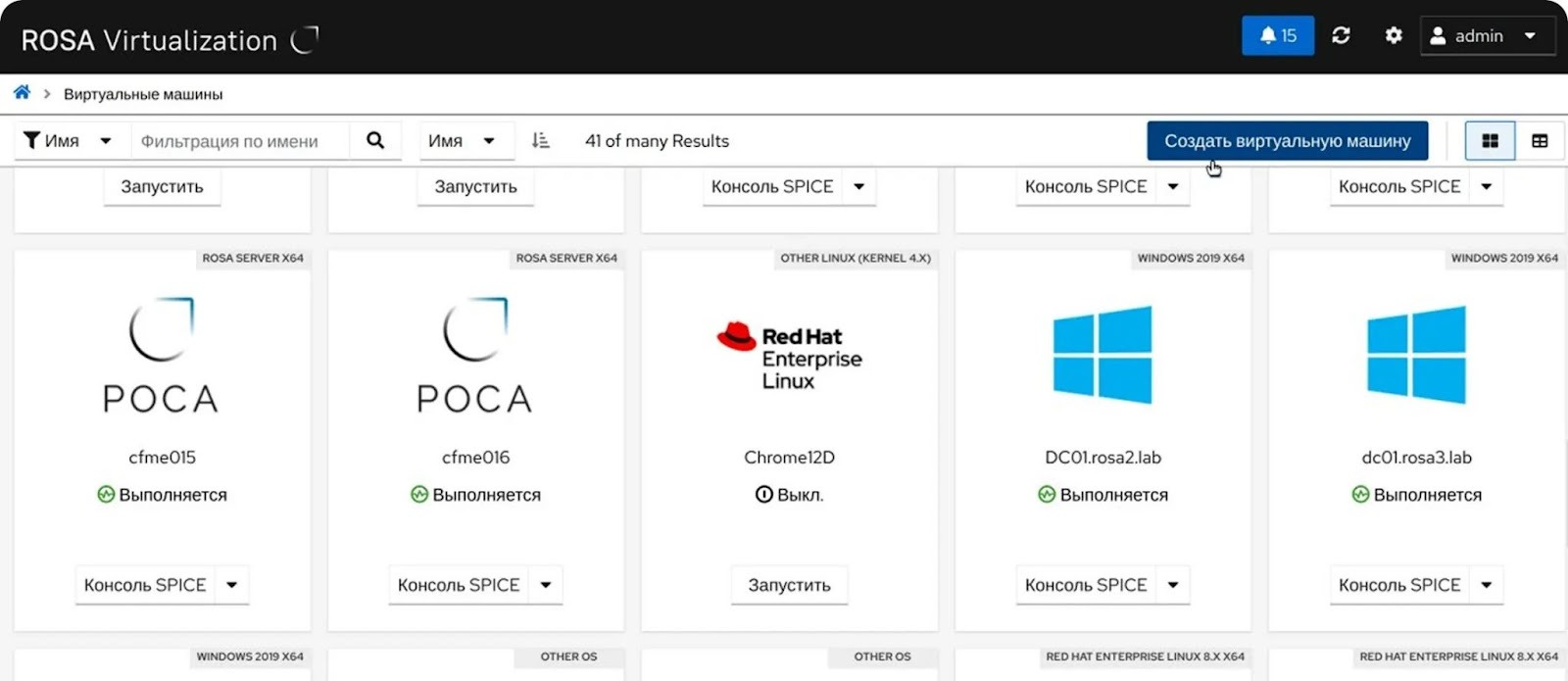Switch to table list view
This screenshot has width=1568, height=681.
pyautogui.click(x=1540, y=141)
